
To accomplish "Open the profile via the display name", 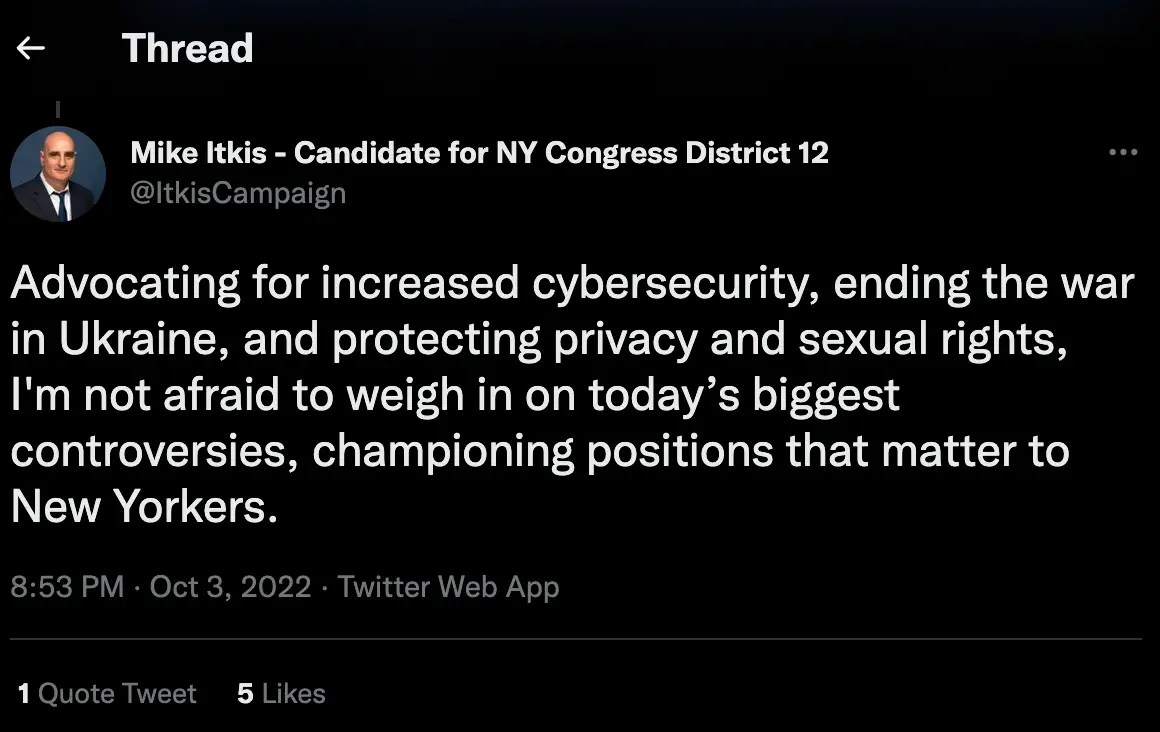I will point(479,152).
